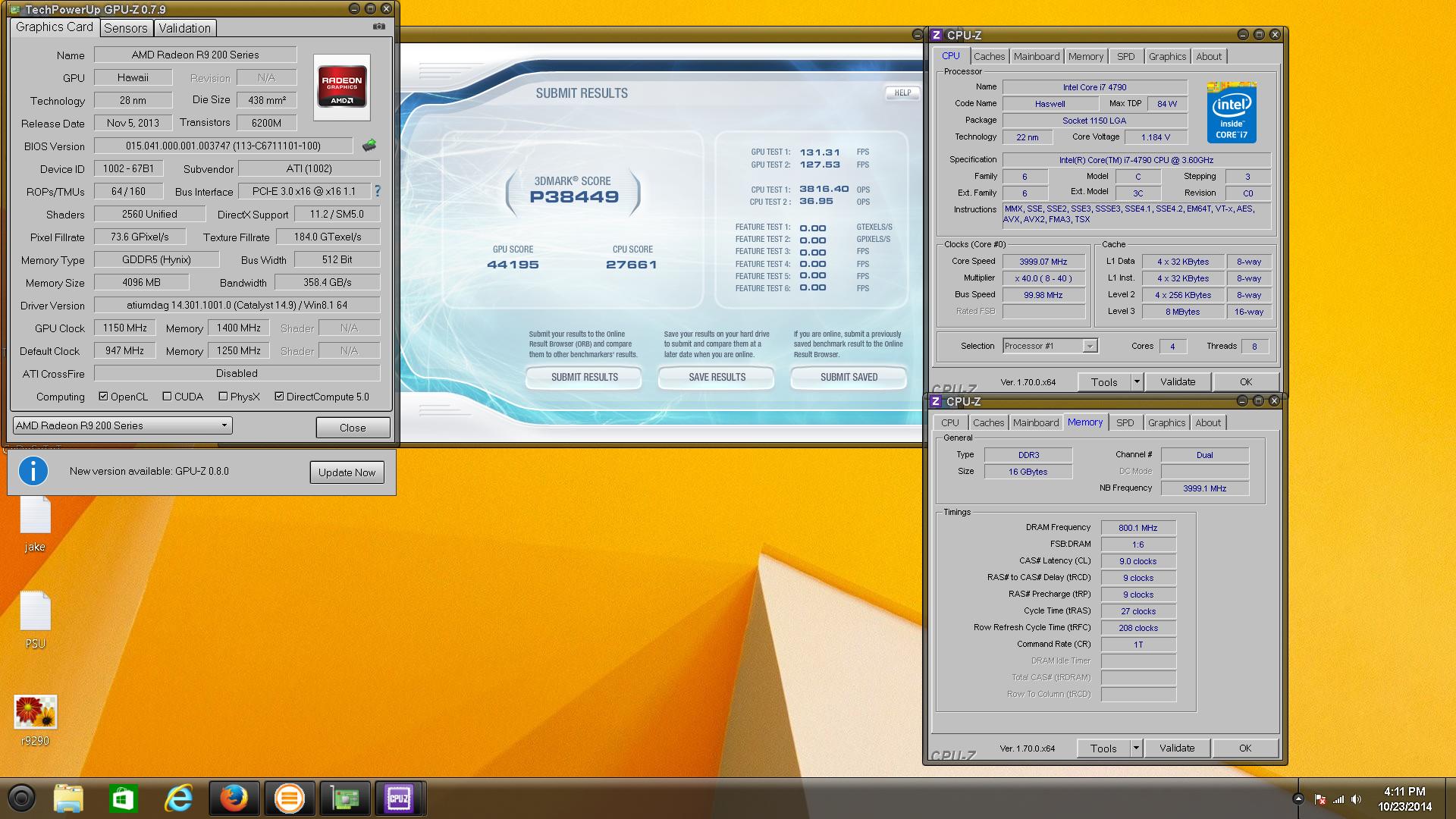Click Submit Results in 3DMark
This screenshot has width=1456, height=819.
tap(585, 377)
